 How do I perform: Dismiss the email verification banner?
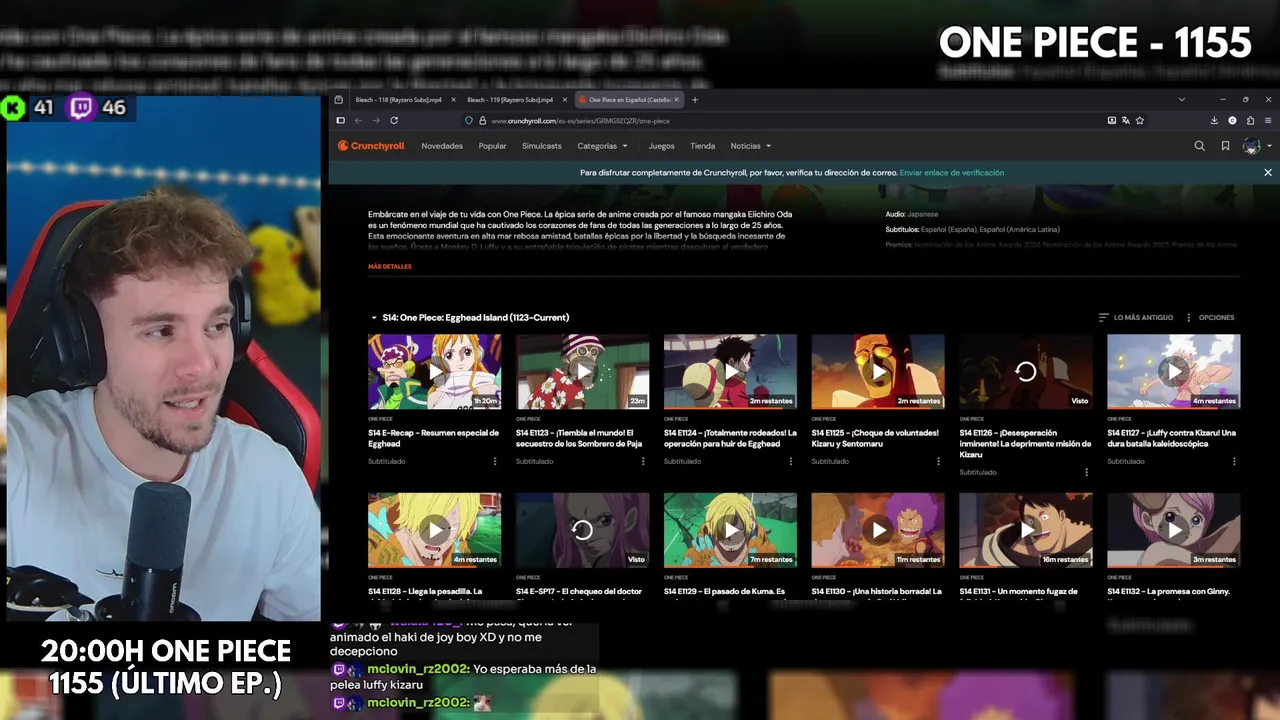(1268, 172)
